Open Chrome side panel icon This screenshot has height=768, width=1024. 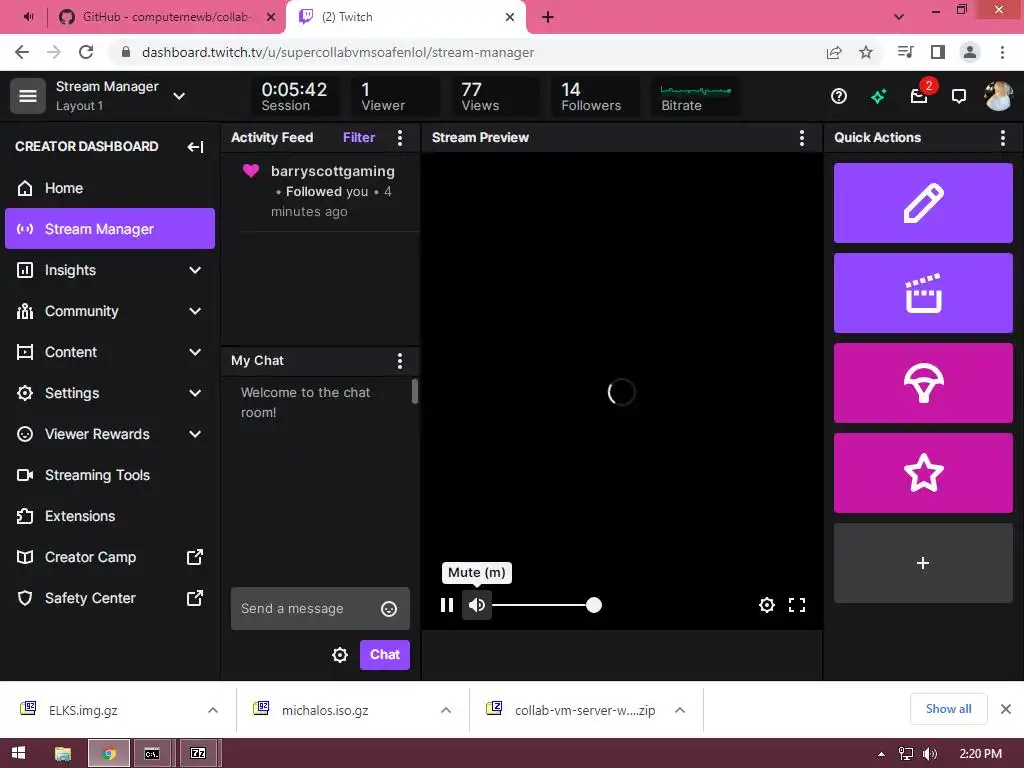click(938, 52)
